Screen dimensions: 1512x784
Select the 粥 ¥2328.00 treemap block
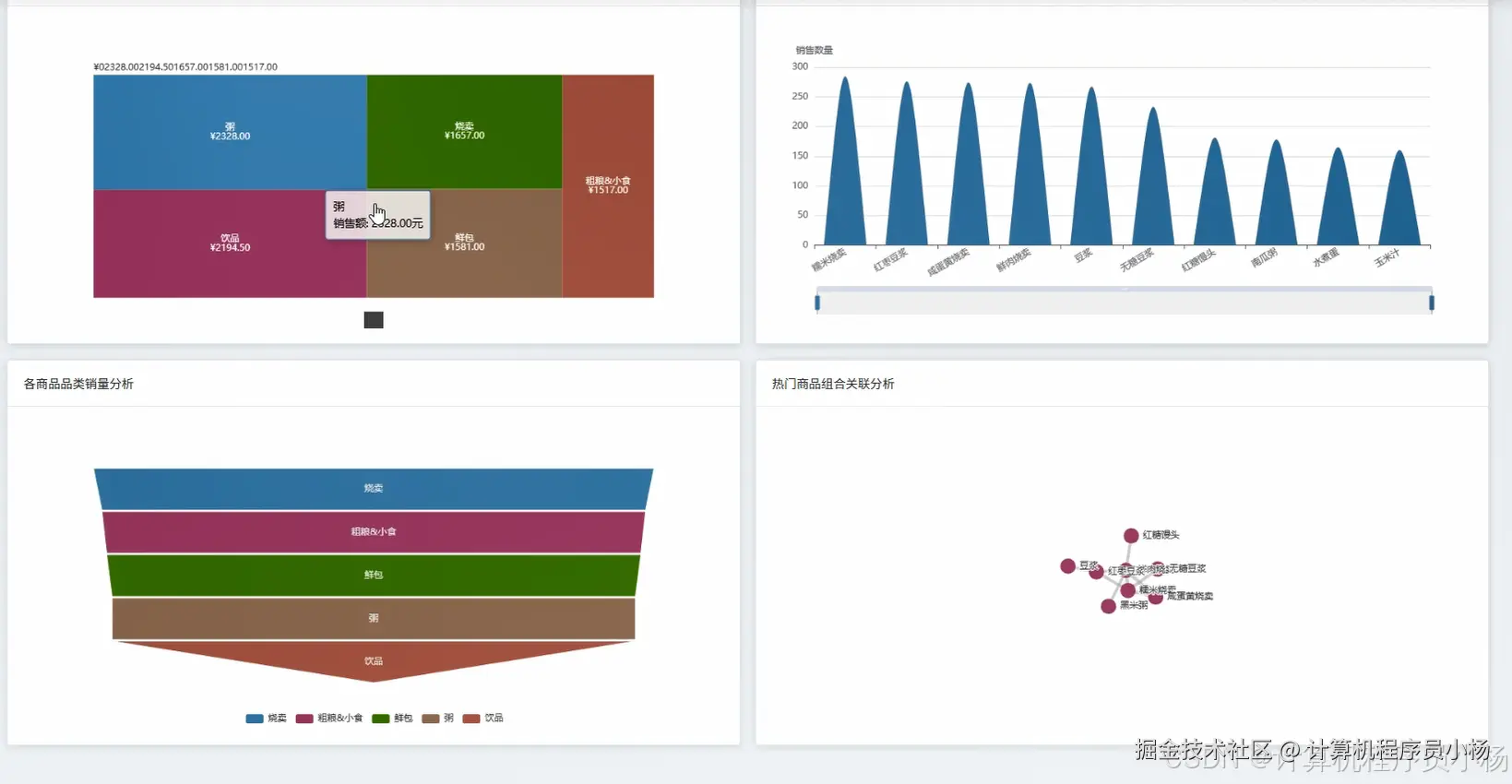tap(230, 132)
